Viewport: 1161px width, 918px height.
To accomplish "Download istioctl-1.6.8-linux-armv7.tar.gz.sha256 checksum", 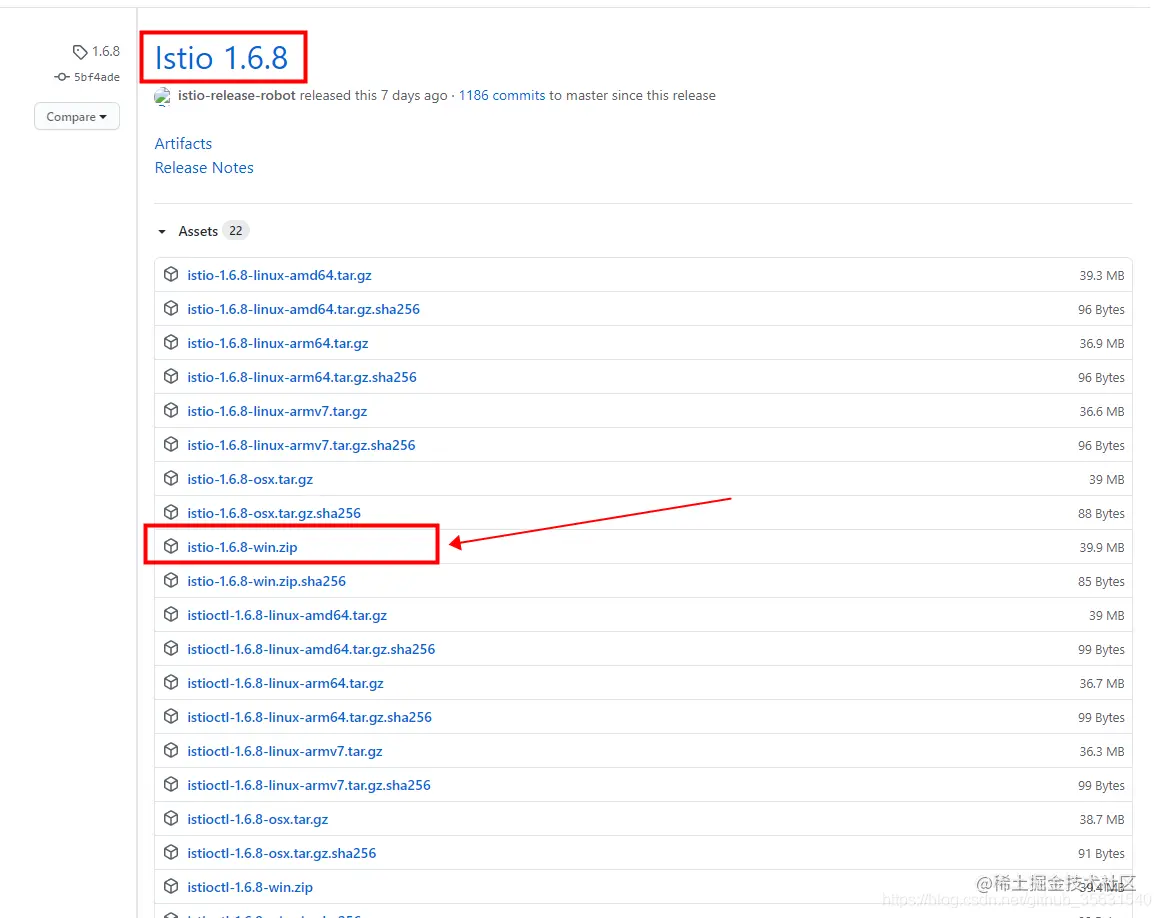I will [x=309, y=785].
